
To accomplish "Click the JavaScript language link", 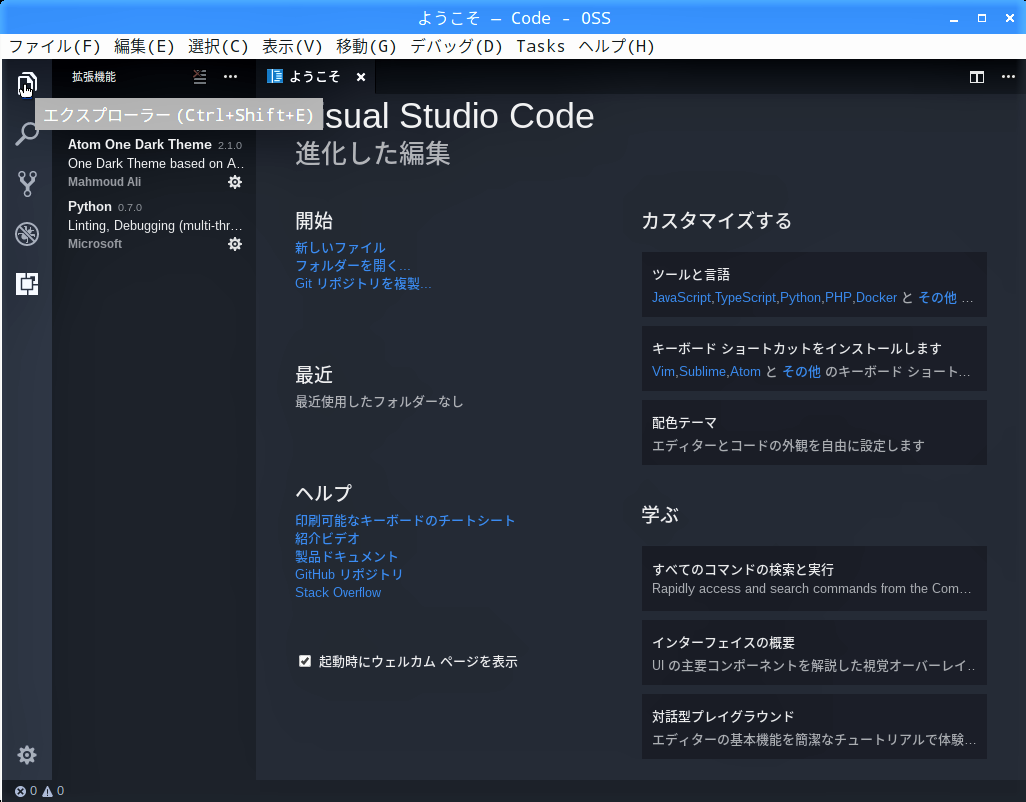I will pyautogui.click(x=681, y=298).
